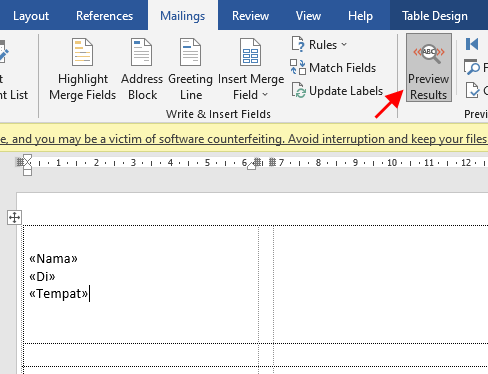488x374 pixels.
Task: Open the Rules dropdown
Action: pos(319,45)
